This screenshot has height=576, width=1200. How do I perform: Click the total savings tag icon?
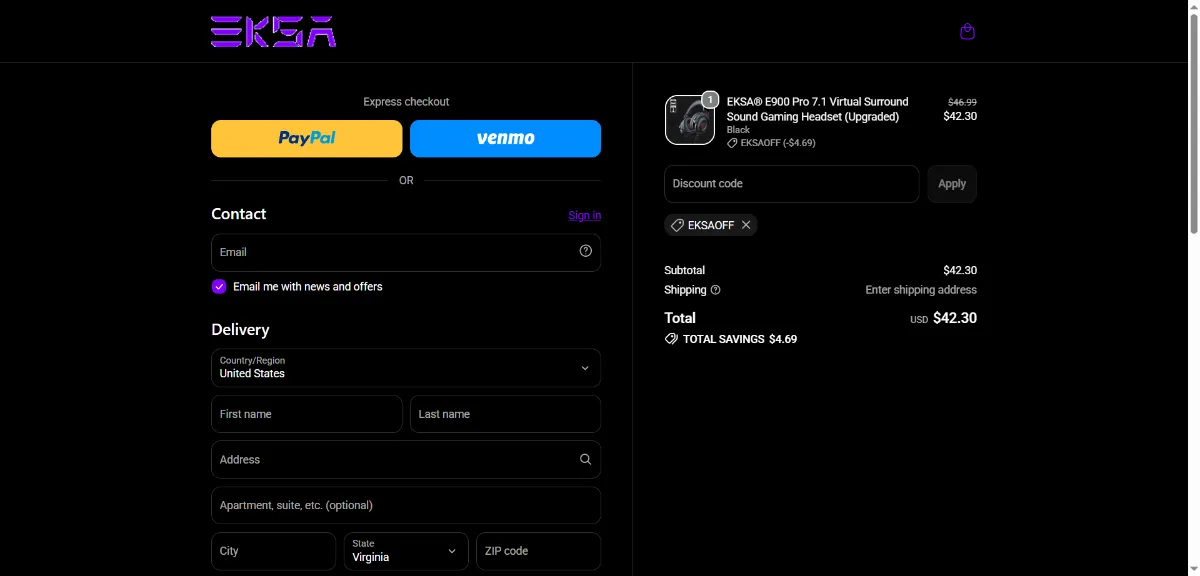pyautogui.click(x=671, y=339)
